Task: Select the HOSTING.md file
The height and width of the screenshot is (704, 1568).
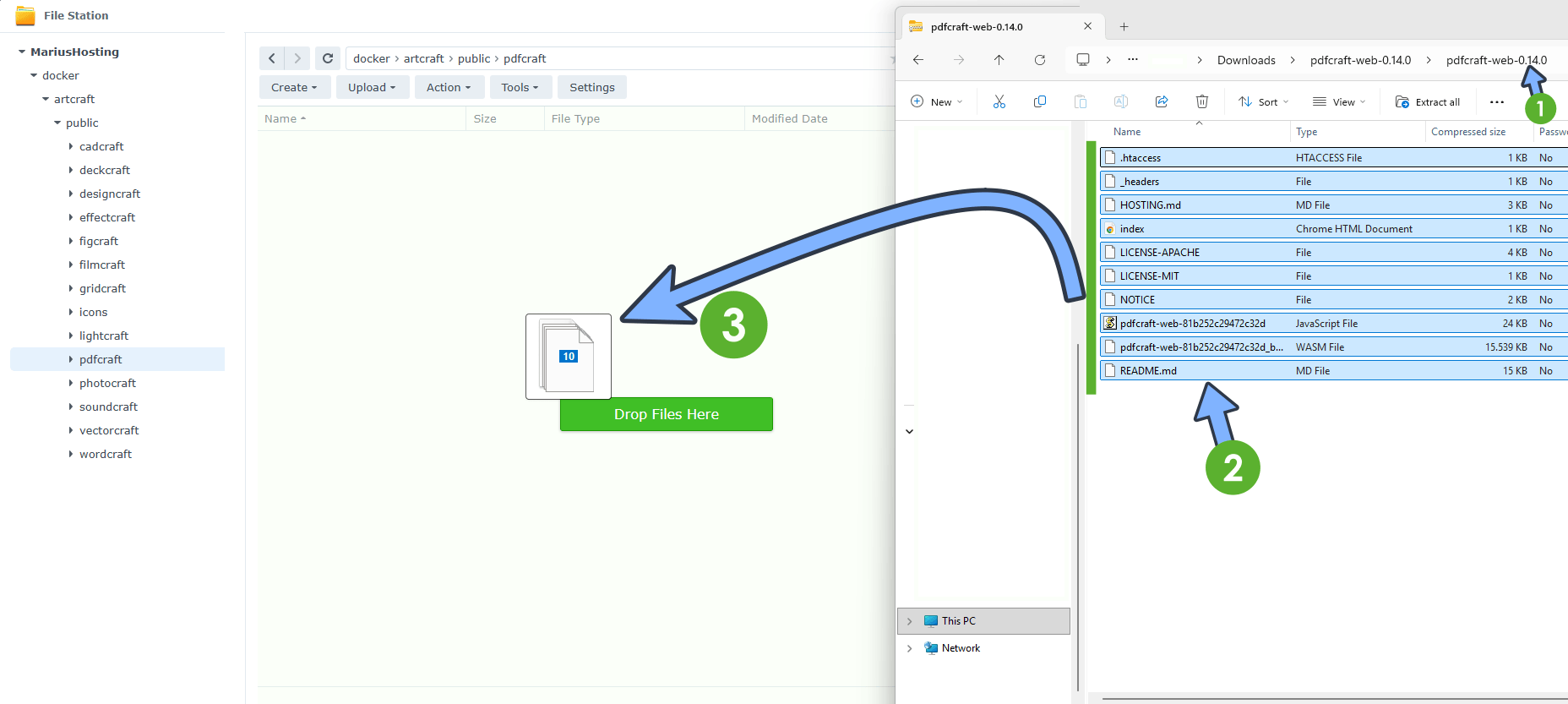Action: (1333, 205)
